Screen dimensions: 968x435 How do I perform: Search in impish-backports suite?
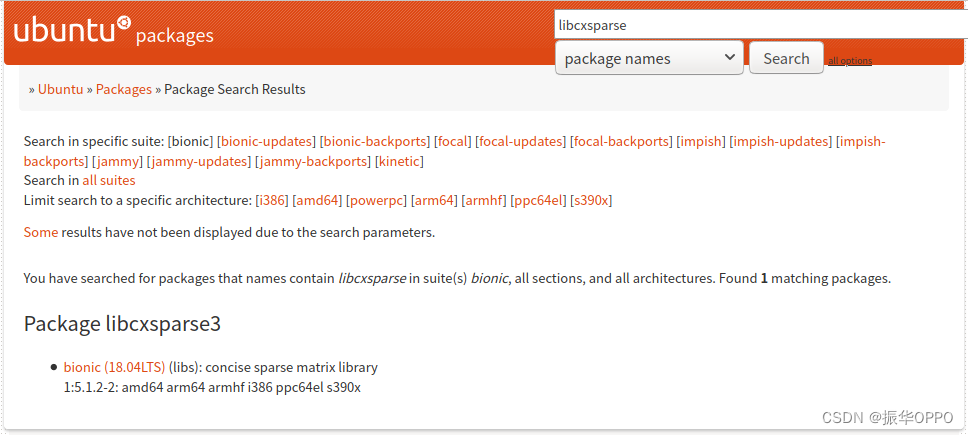tap(862, 141)
